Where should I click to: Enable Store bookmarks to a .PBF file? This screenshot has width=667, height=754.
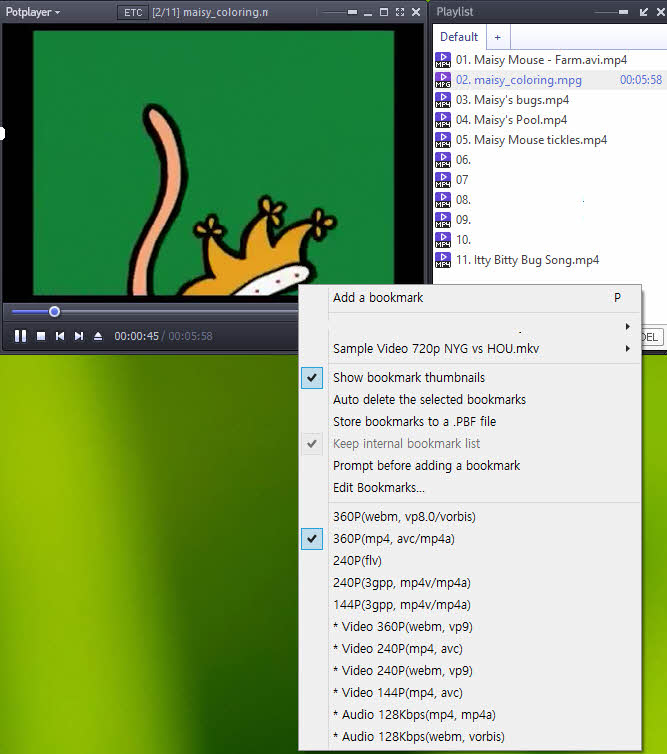(x=470, y=422)
